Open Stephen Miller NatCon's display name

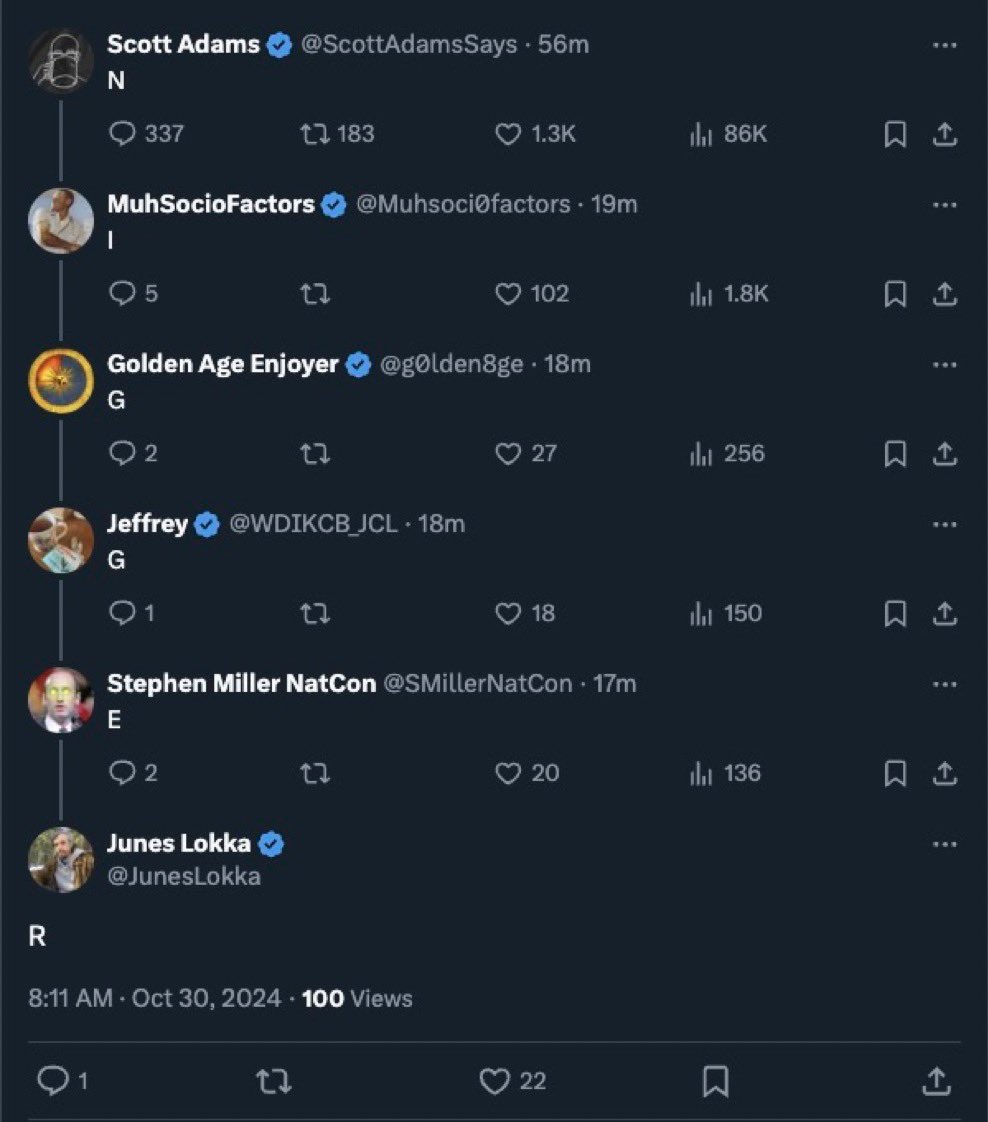241,683
